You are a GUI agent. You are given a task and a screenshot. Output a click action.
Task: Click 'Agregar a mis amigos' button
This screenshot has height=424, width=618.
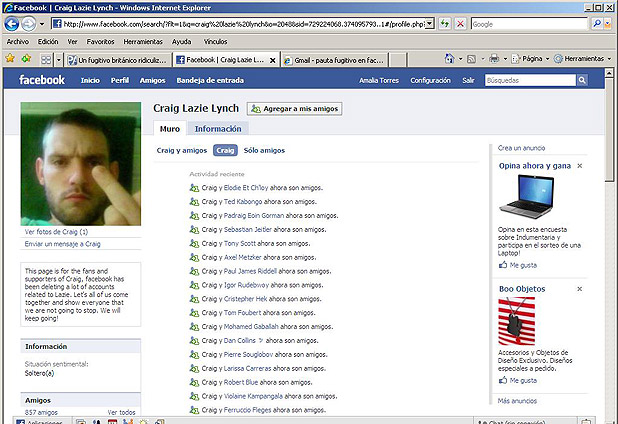[x=294, y=108]
